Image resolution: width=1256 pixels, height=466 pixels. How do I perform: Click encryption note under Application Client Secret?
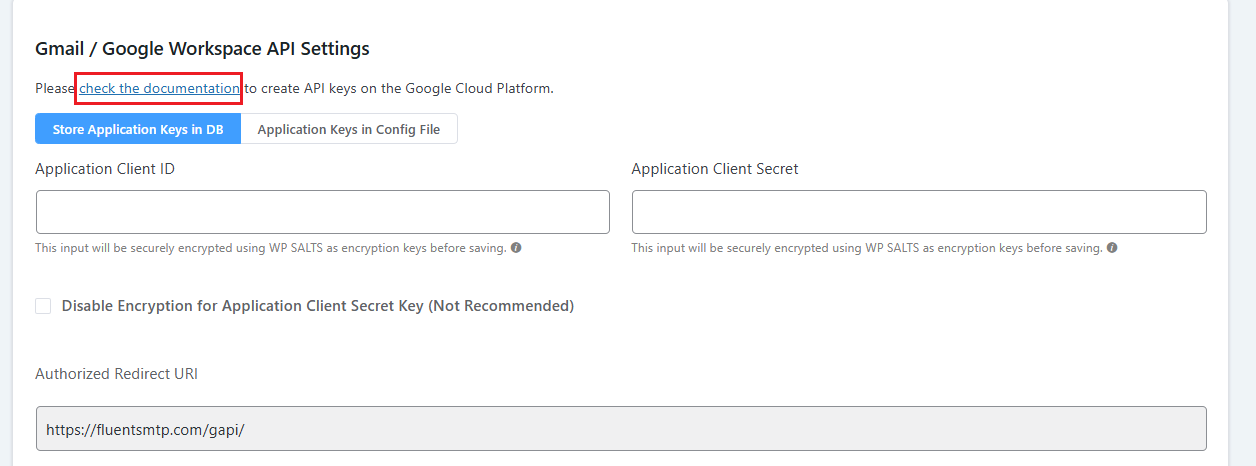[x=867, y=248]
